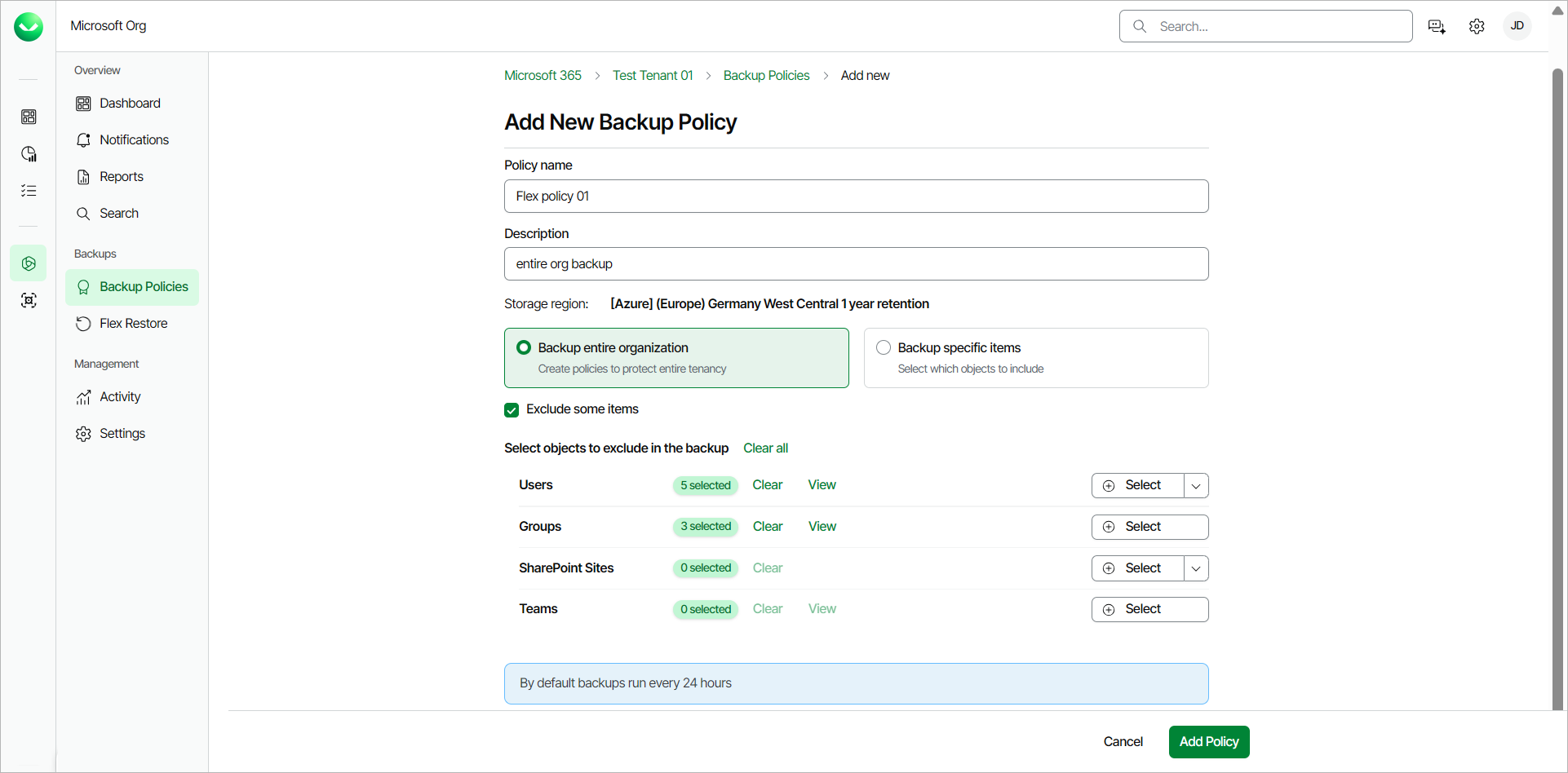Clear the selected Users
Viewport: 1568px width, 773px height.
[x=768, y=485]
